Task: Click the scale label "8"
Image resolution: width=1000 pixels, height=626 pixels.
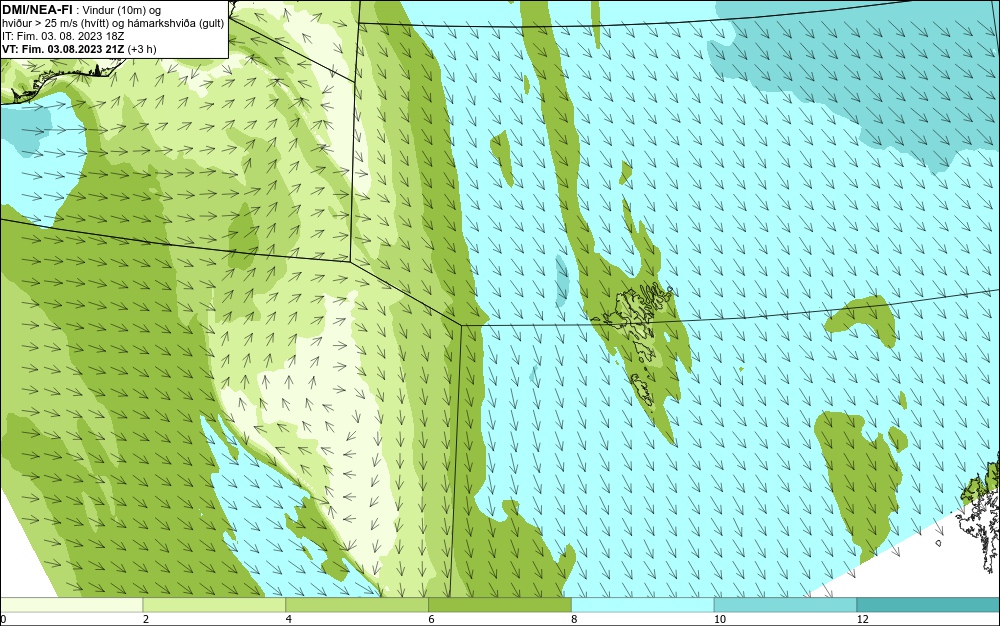Action: click(575, 619)
